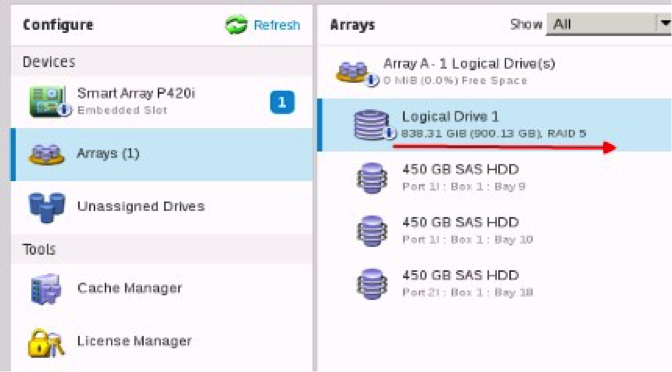
Task: Select Smart Array P420i label
Action: 136,93
